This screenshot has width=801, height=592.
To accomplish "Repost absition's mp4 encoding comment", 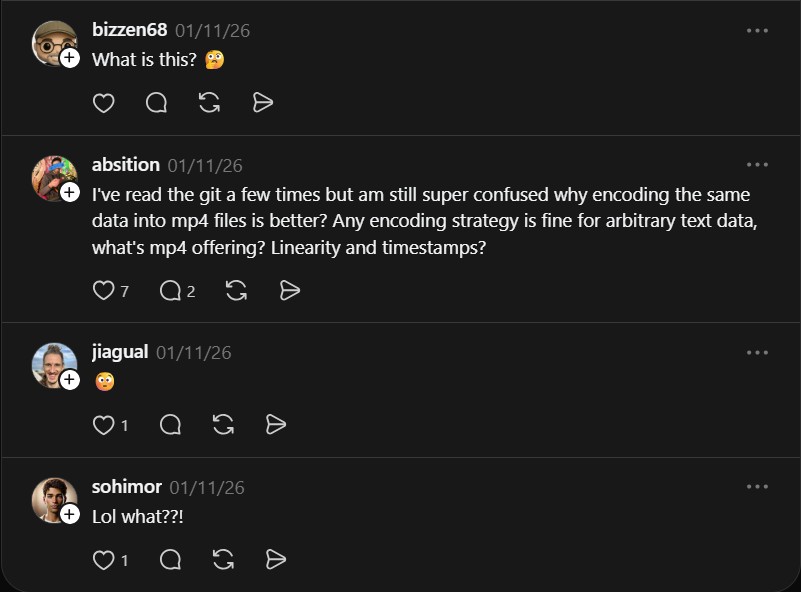I will 236,291.
